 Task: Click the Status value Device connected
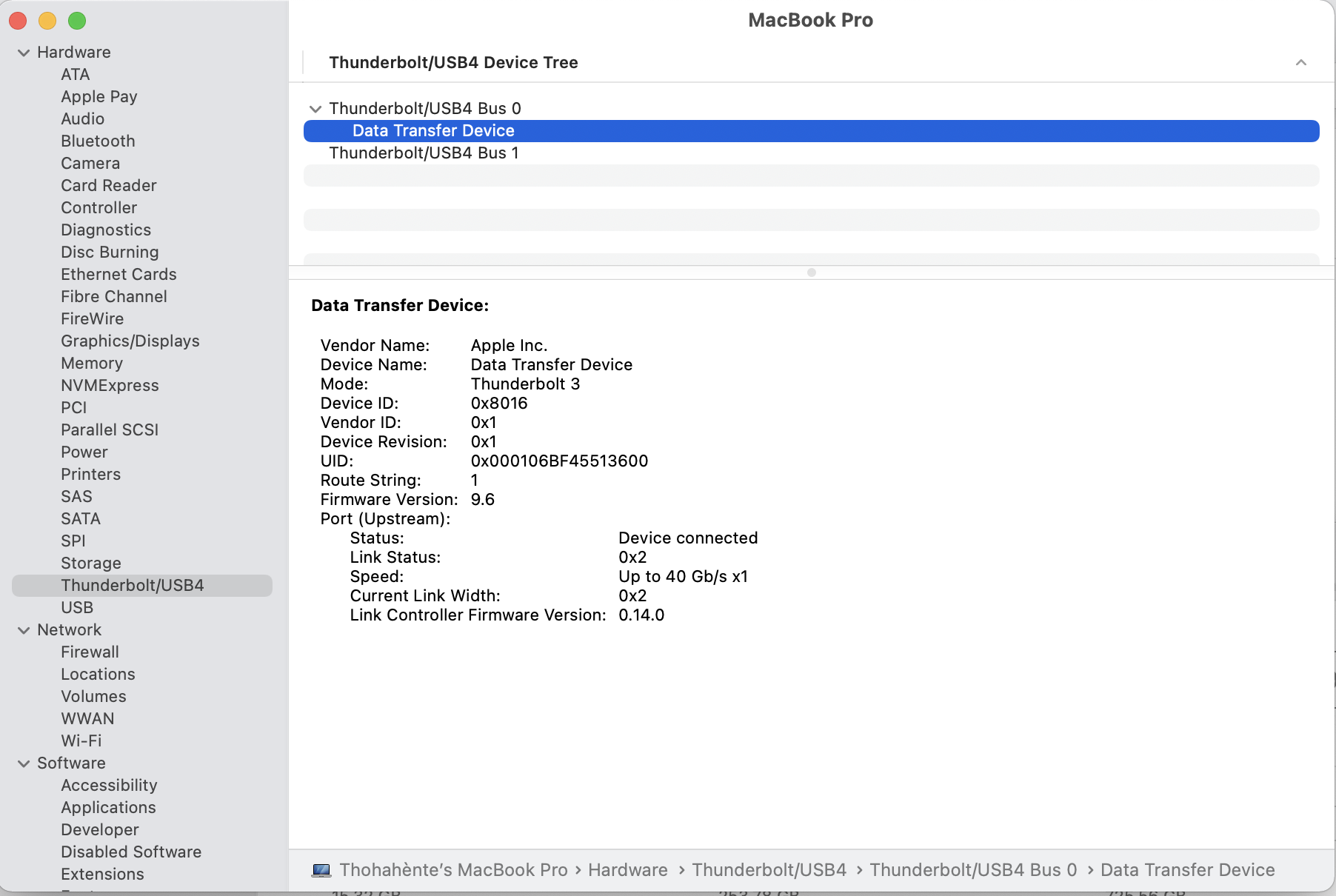pos(688,538)
